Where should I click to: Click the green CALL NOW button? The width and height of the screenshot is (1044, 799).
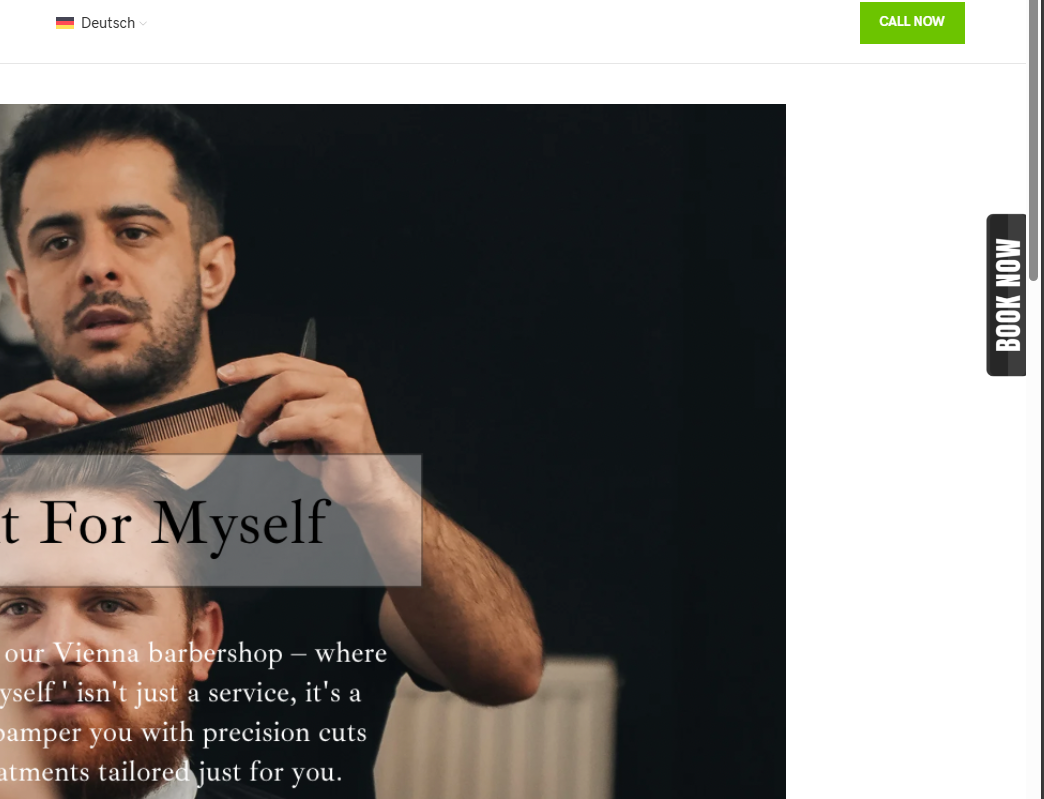tap(912, 23)
